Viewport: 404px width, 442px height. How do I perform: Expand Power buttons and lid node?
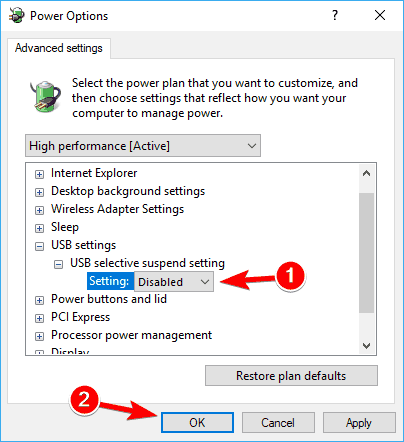(39, 300)
